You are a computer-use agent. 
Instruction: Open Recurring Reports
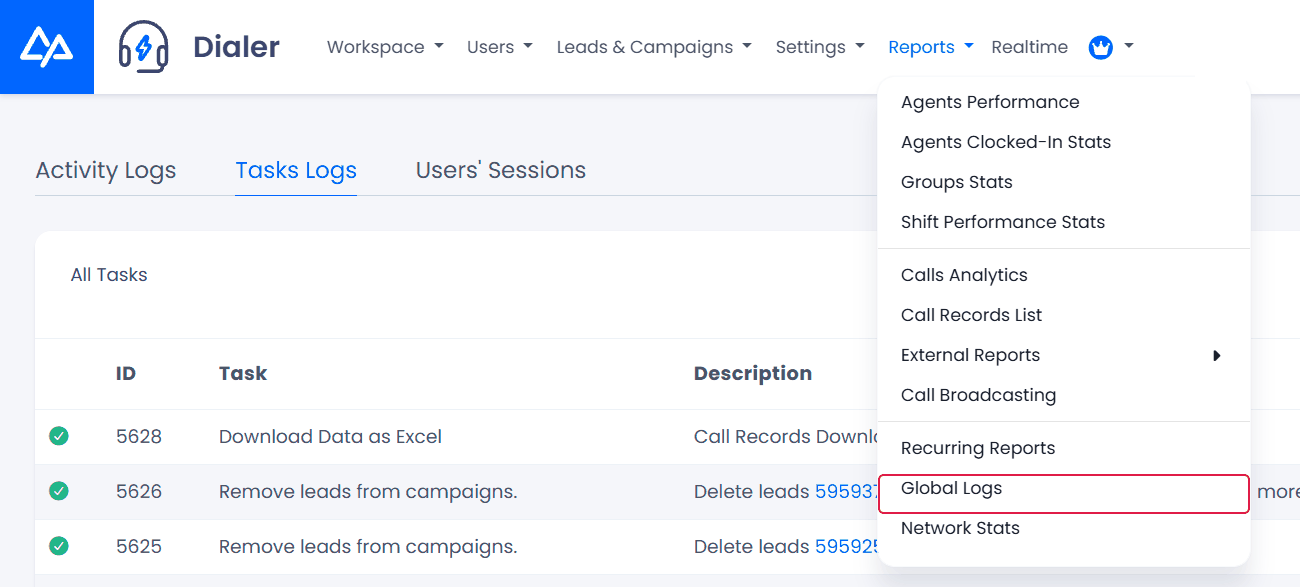coord(1064,448)
